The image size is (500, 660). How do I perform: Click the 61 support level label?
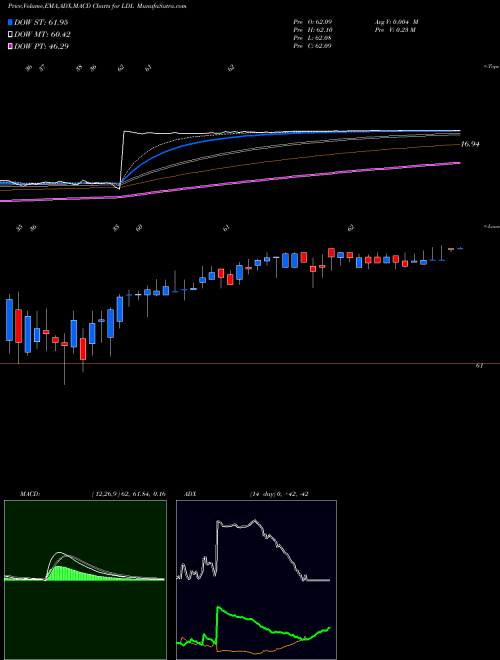point(479,366)
